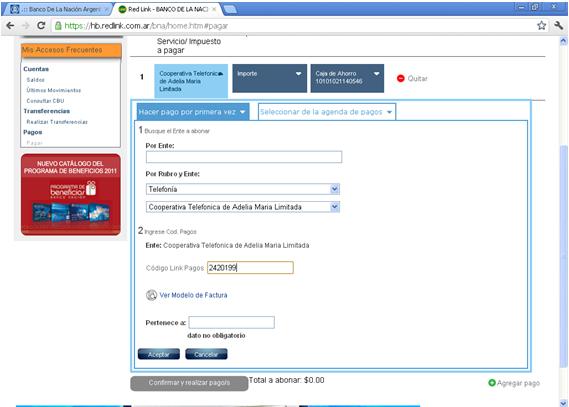
Task: Click the Por Ente search field
Action: click(x=244, y=157)
